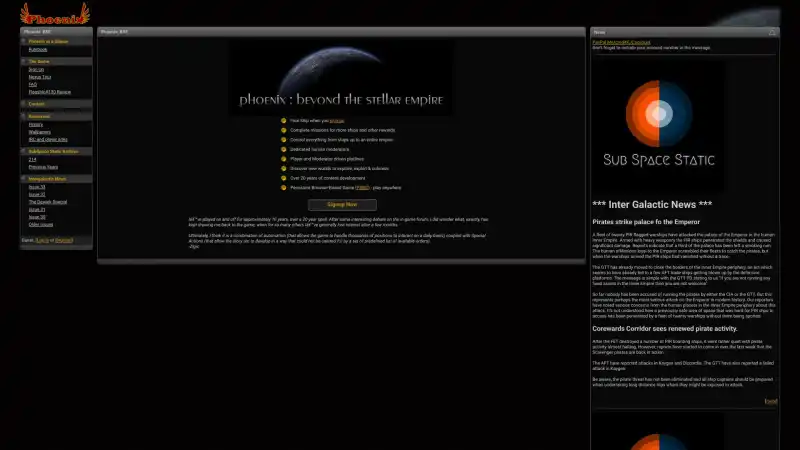The image size is (800, 450).
Task: Open Issue 33 of Mengalochk Minuri
Action: (x=36, y=187)
